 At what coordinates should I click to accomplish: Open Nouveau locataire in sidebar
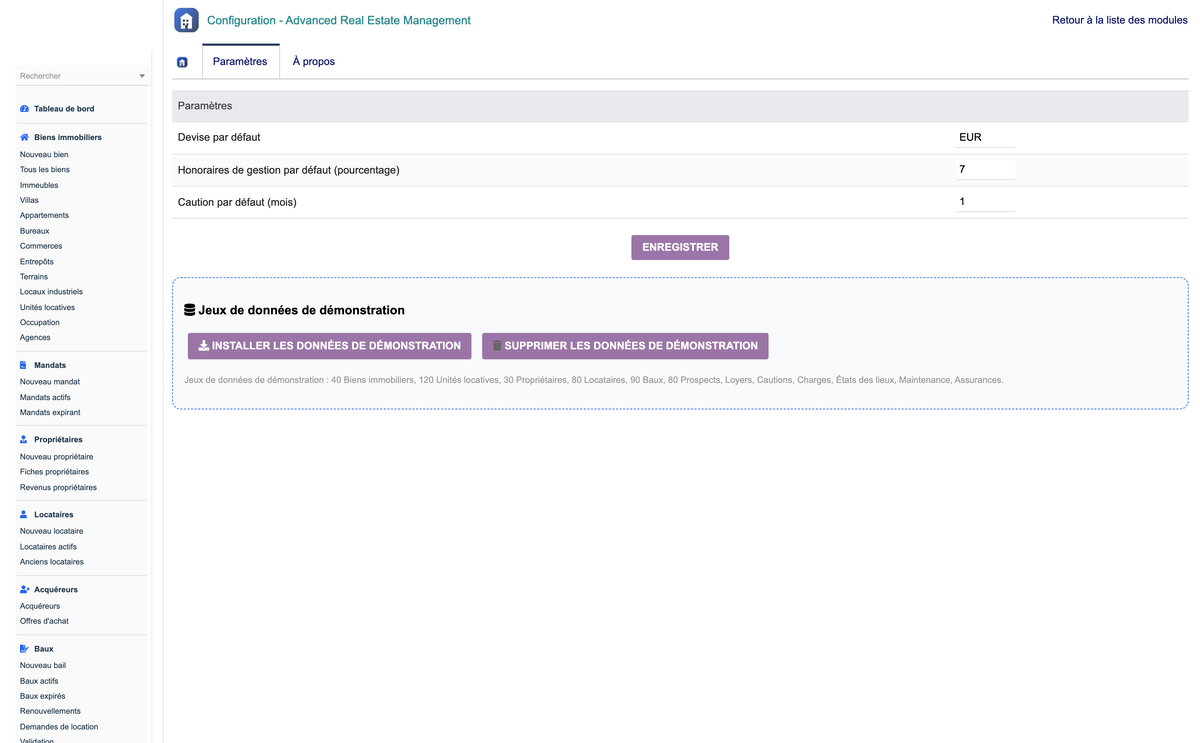click(x=51, y=531)
